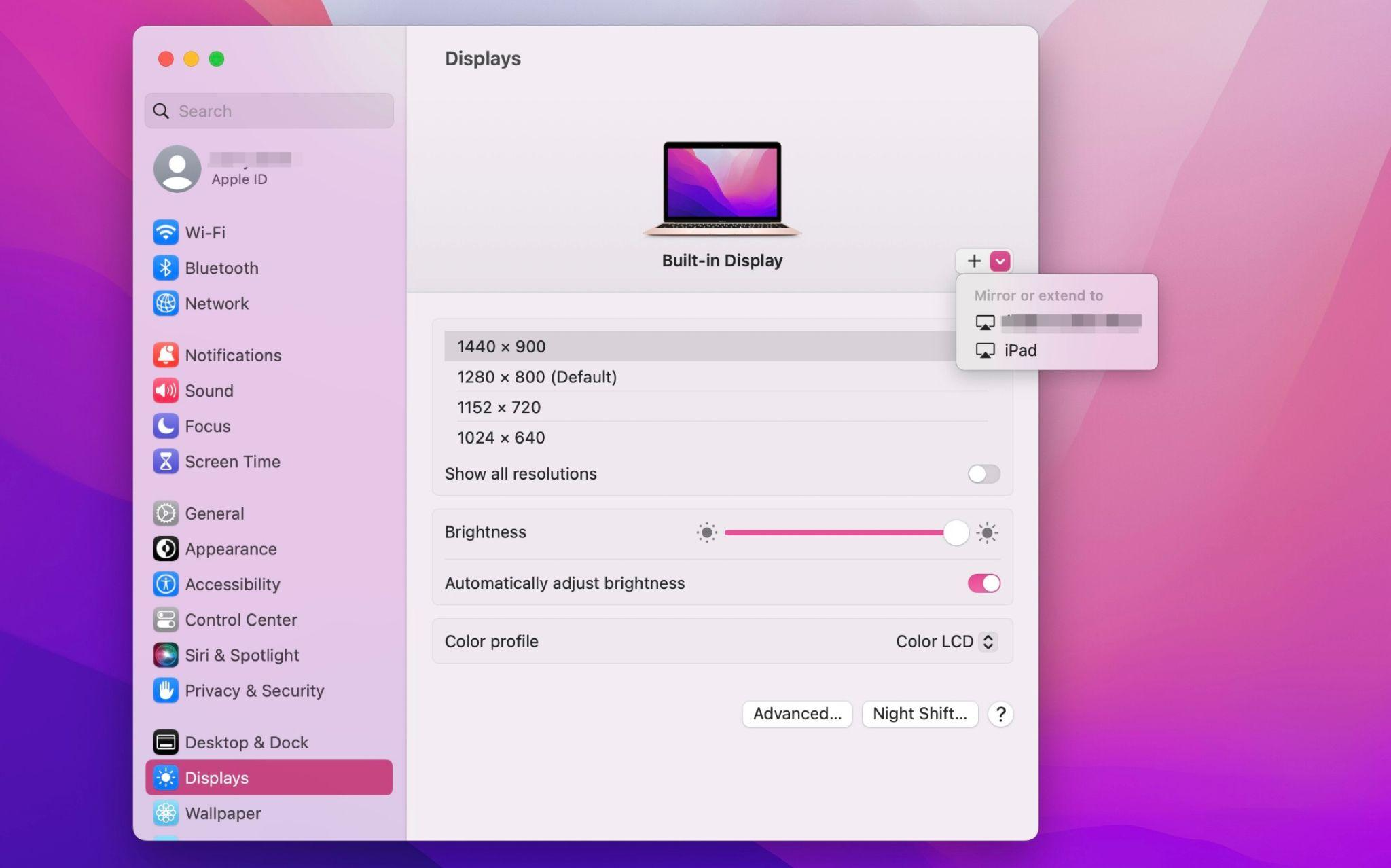Click the Wi-Fi icon in sidebar
Image resolution: width=1391 pixels, height=868 pixels.
tap(166, 232)
